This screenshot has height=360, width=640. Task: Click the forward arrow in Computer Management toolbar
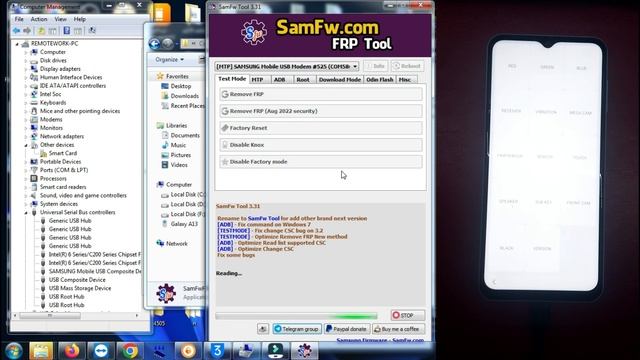tap(27, 31)
